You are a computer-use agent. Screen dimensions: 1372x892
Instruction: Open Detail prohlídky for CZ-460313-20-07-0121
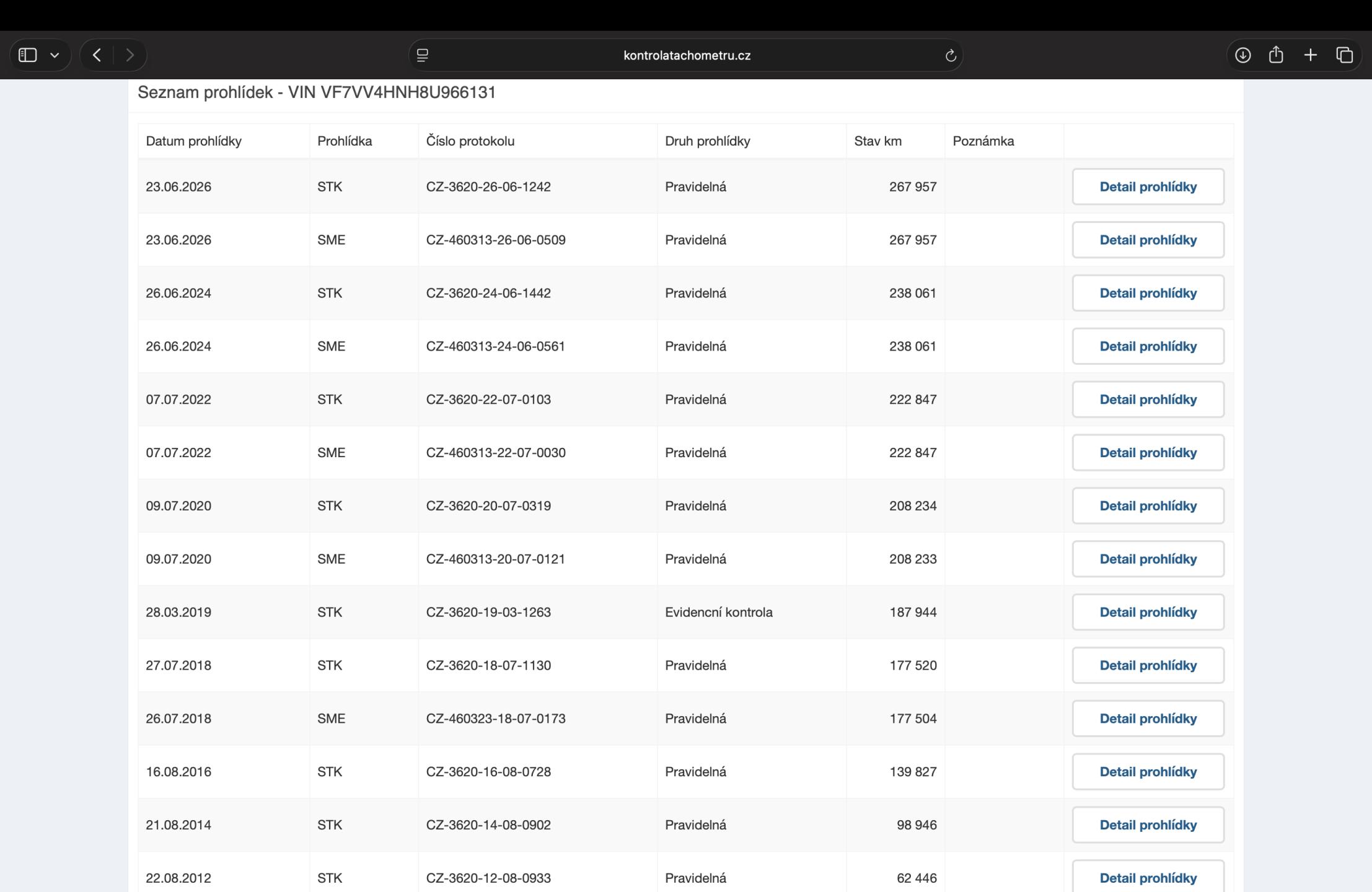(1148, 559)
